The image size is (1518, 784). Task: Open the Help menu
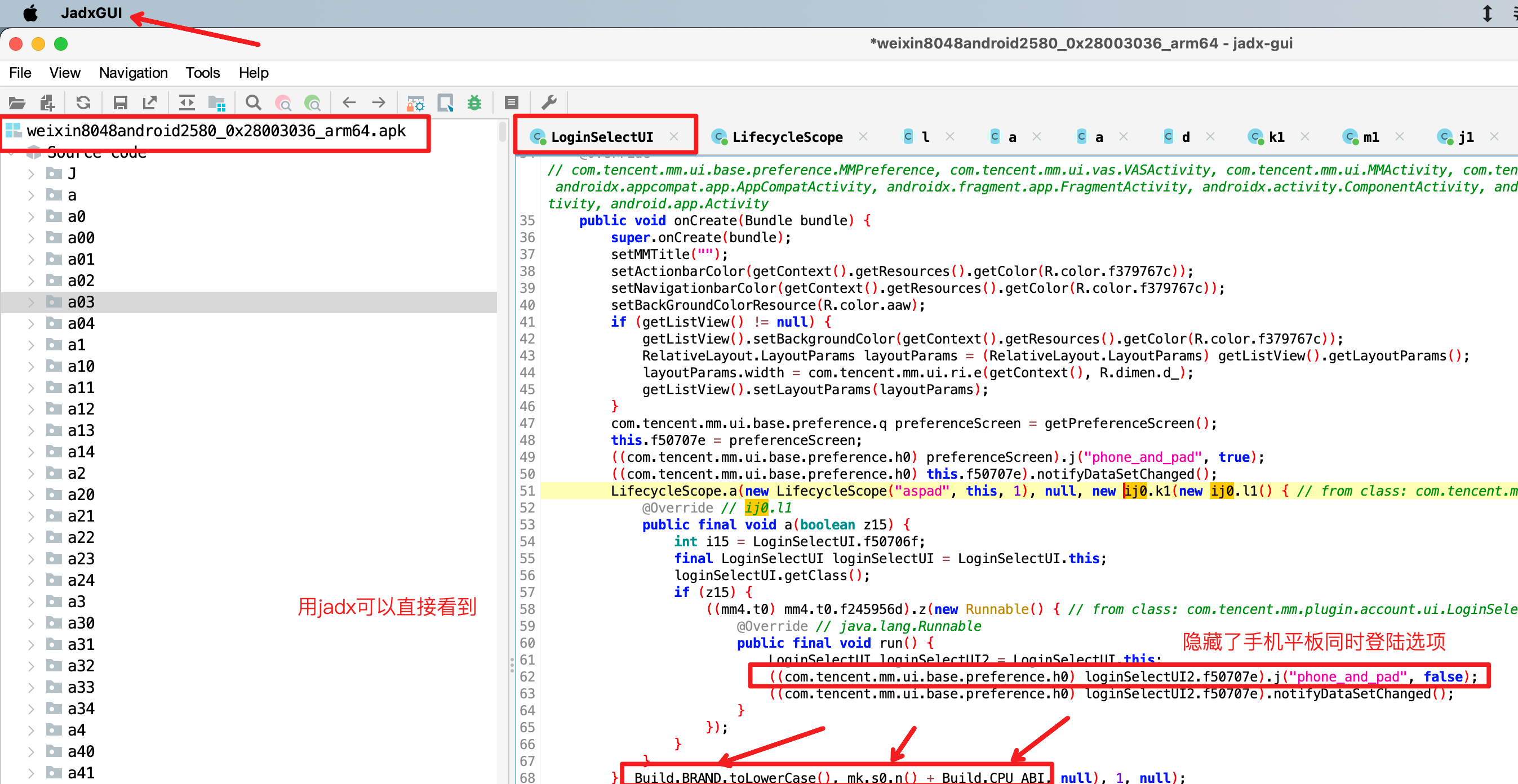(254, 73)
